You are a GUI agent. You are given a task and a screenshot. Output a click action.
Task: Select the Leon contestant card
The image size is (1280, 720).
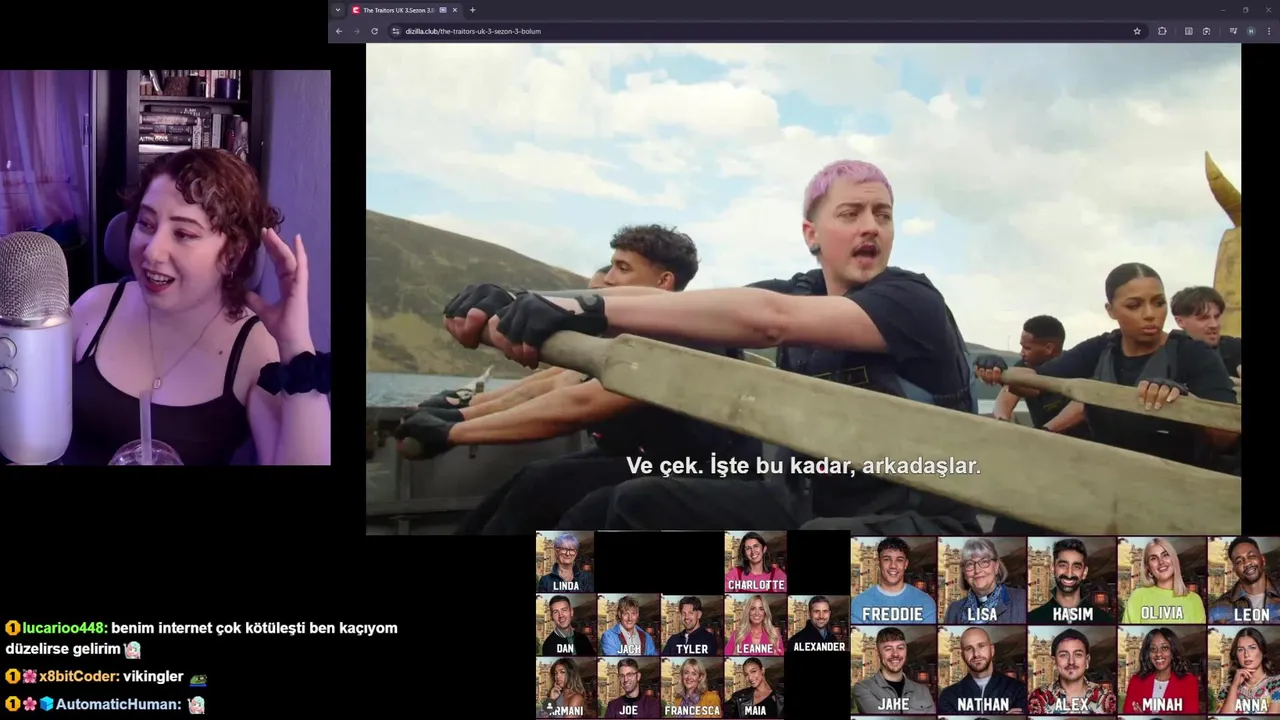[1244, 581]
